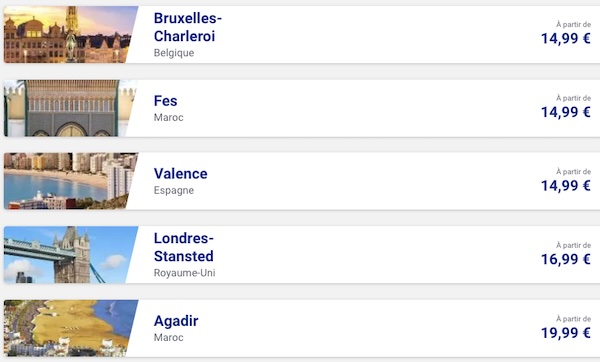600x362 pixels.
Task: Select the Fes gate thumbnail image
Action: point(71,108)
